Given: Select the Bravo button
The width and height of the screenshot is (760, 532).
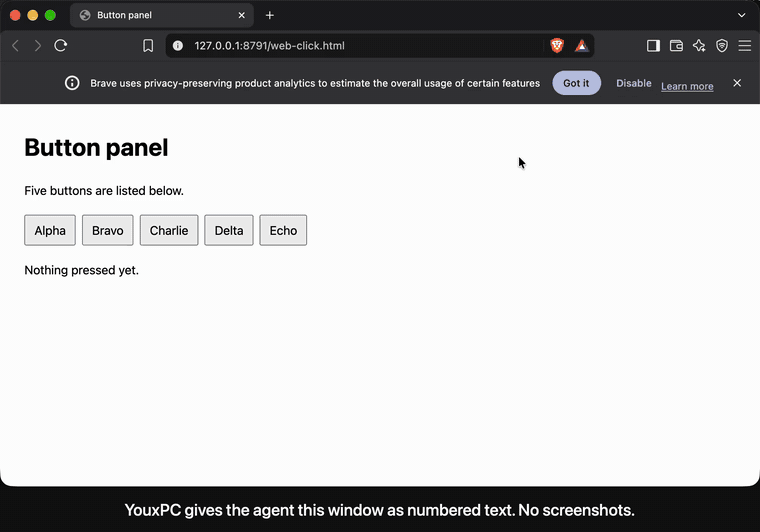Looking at the screenshot, I should coord(108,230).
